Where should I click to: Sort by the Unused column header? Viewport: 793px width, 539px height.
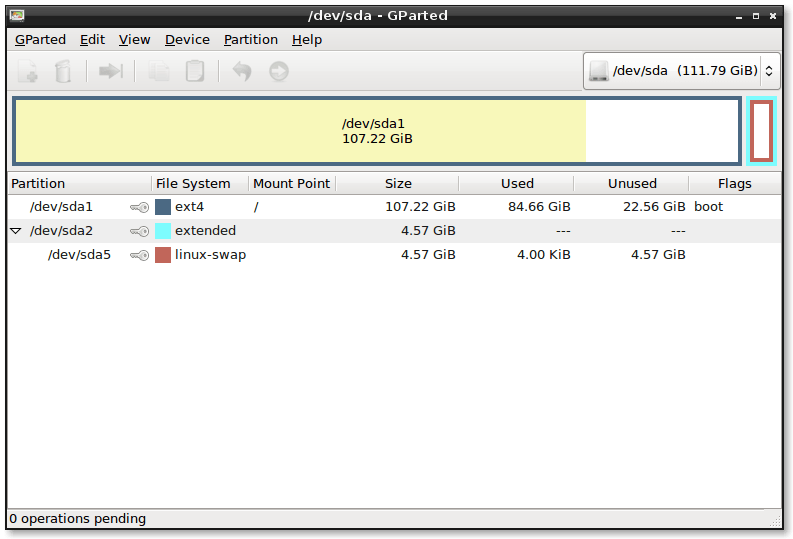tap(631, 184)
